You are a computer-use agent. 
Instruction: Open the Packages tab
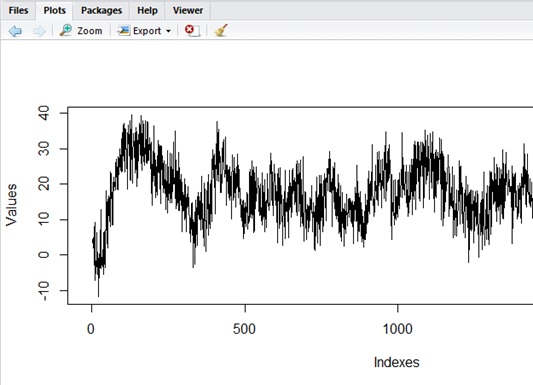pos(101,10)
